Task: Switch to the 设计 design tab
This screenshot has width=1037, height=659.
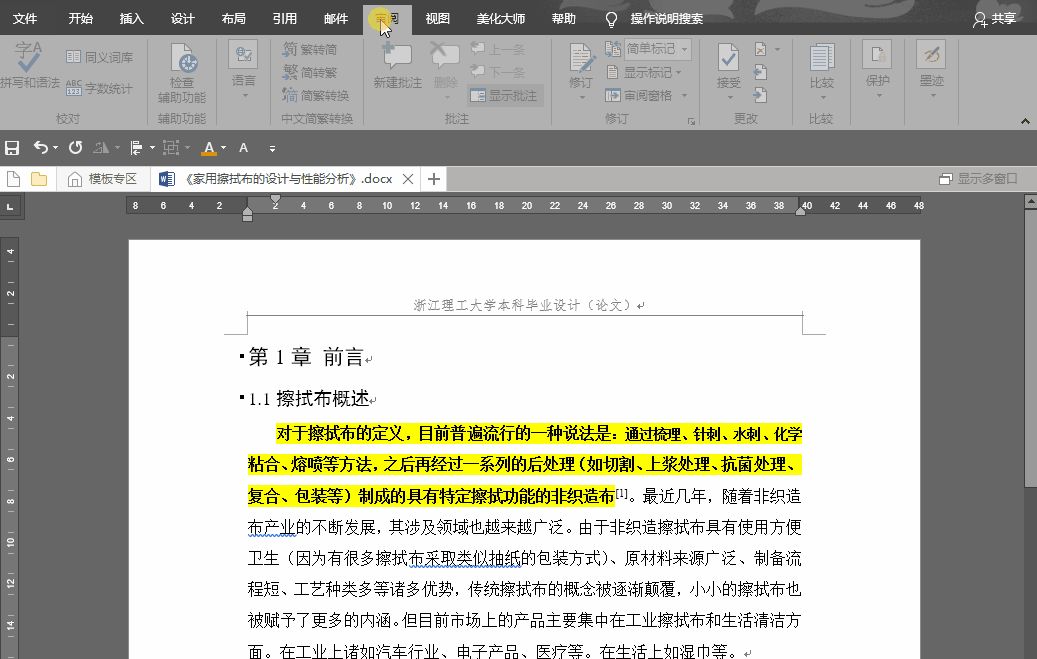Action: [x=183, y=19]
